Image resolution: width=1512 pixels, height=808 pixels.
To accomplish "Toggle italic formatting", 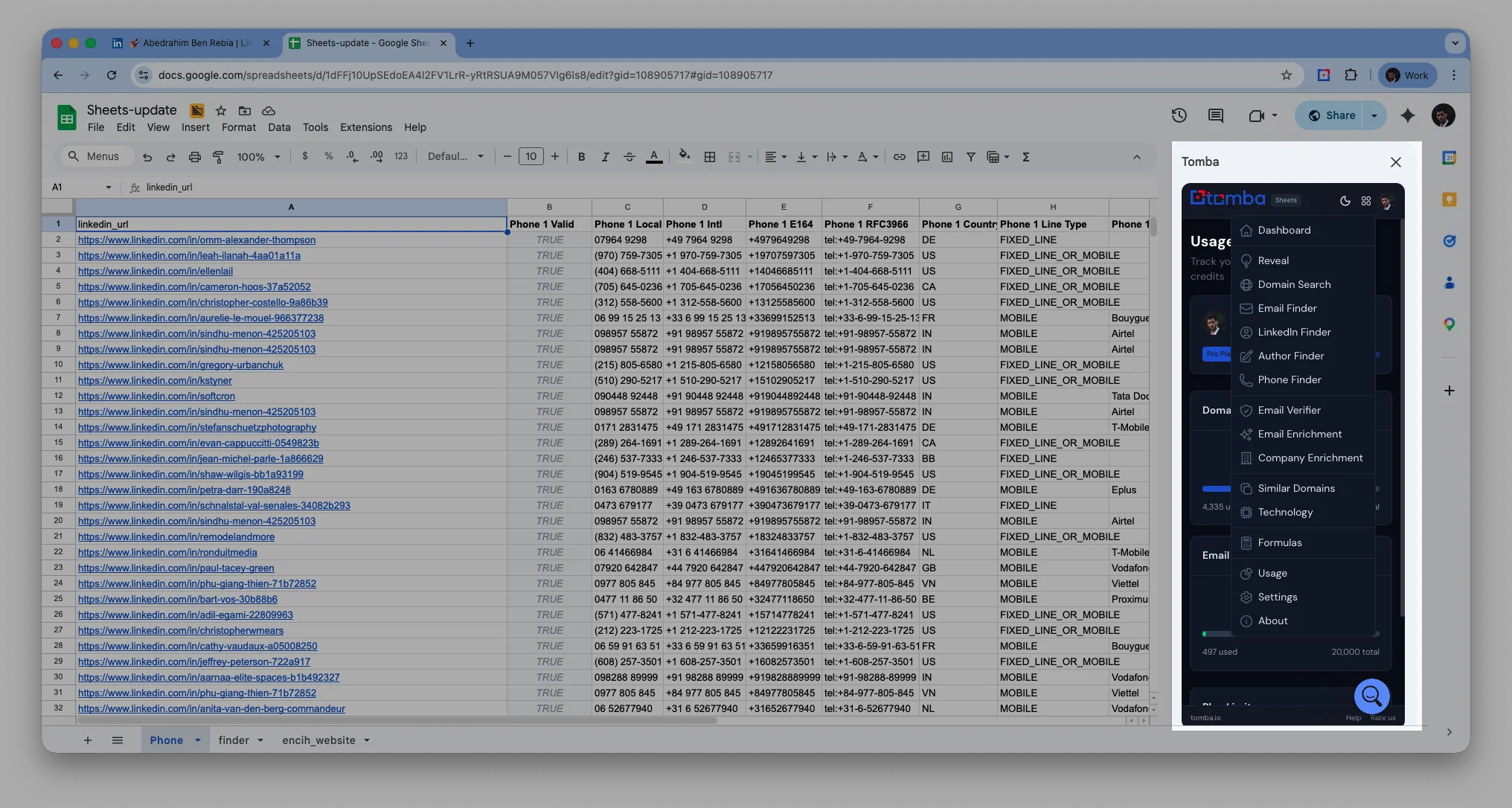I will (x=605, y=157).
